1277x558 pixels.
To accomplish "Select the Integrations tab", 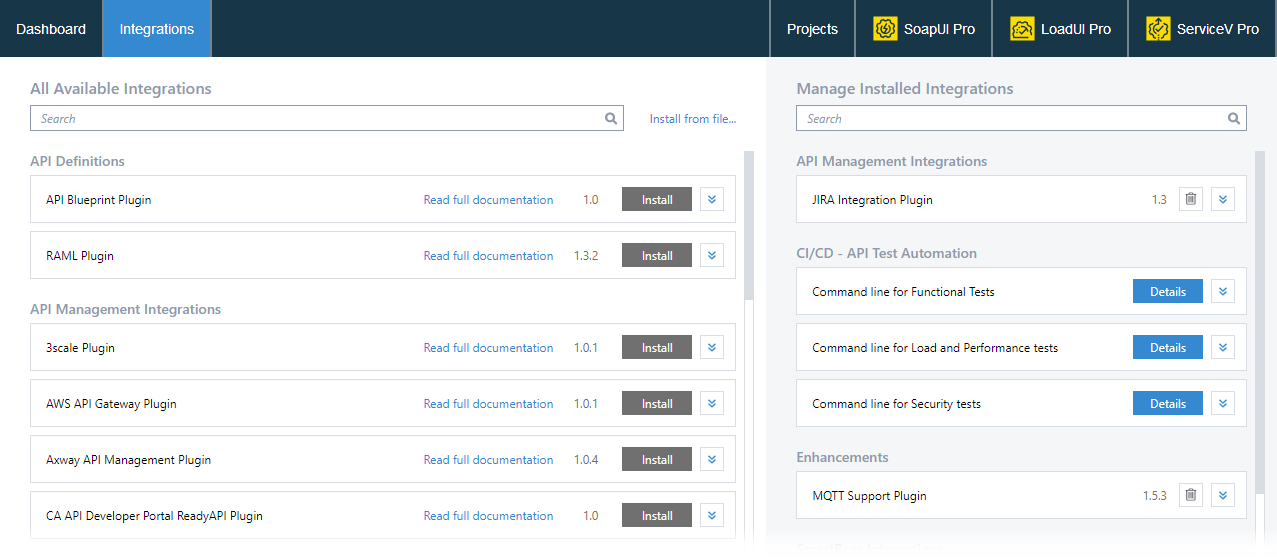I will [x=157, y=29].
